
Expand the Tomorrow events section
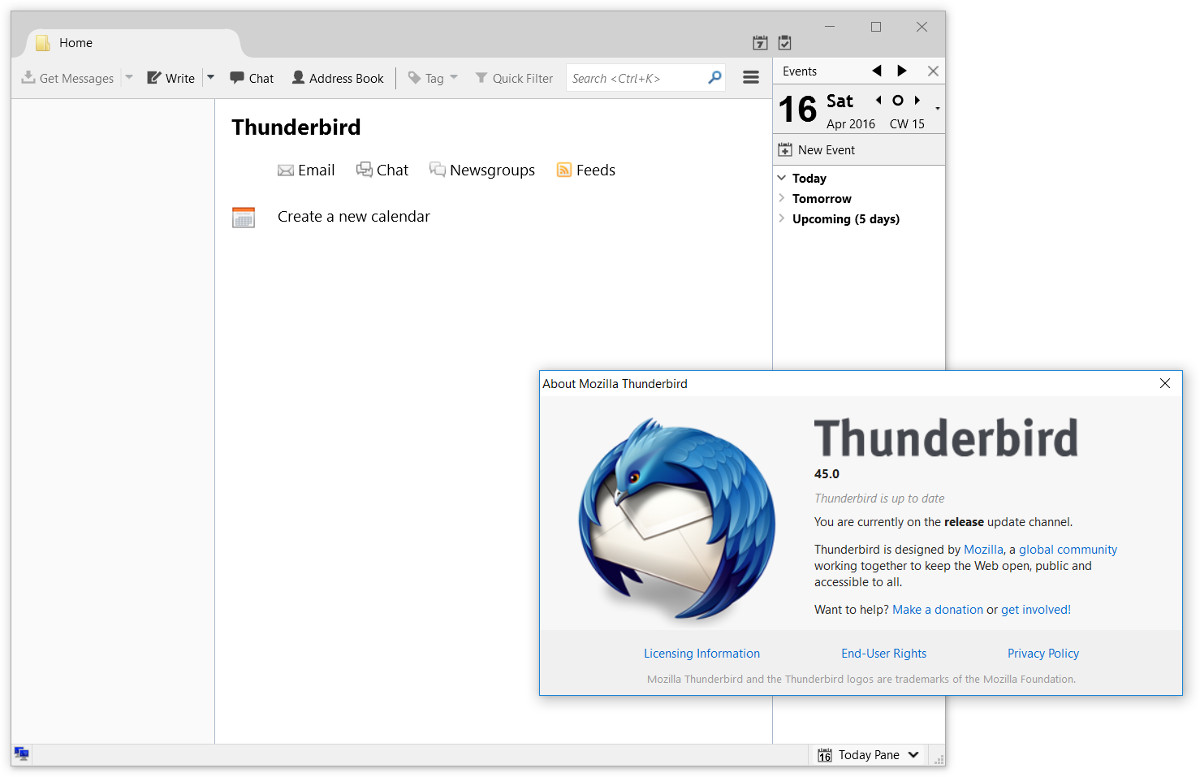pos(782,198)
